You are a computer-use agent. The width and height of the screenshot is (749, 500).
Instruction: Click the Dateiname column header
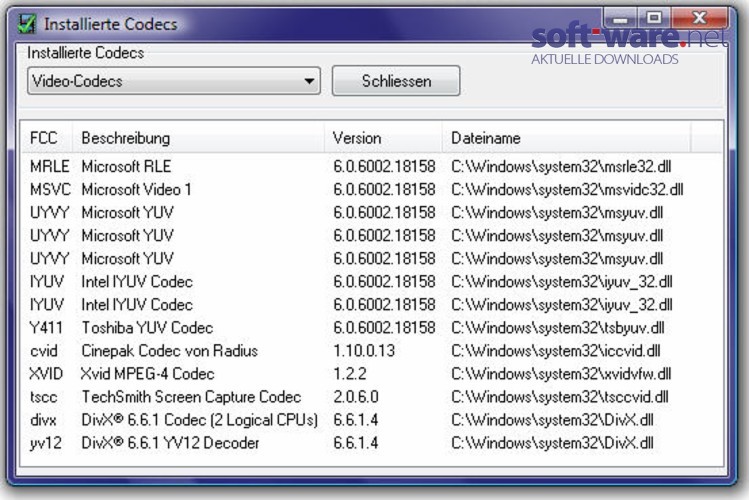point(566,138)
